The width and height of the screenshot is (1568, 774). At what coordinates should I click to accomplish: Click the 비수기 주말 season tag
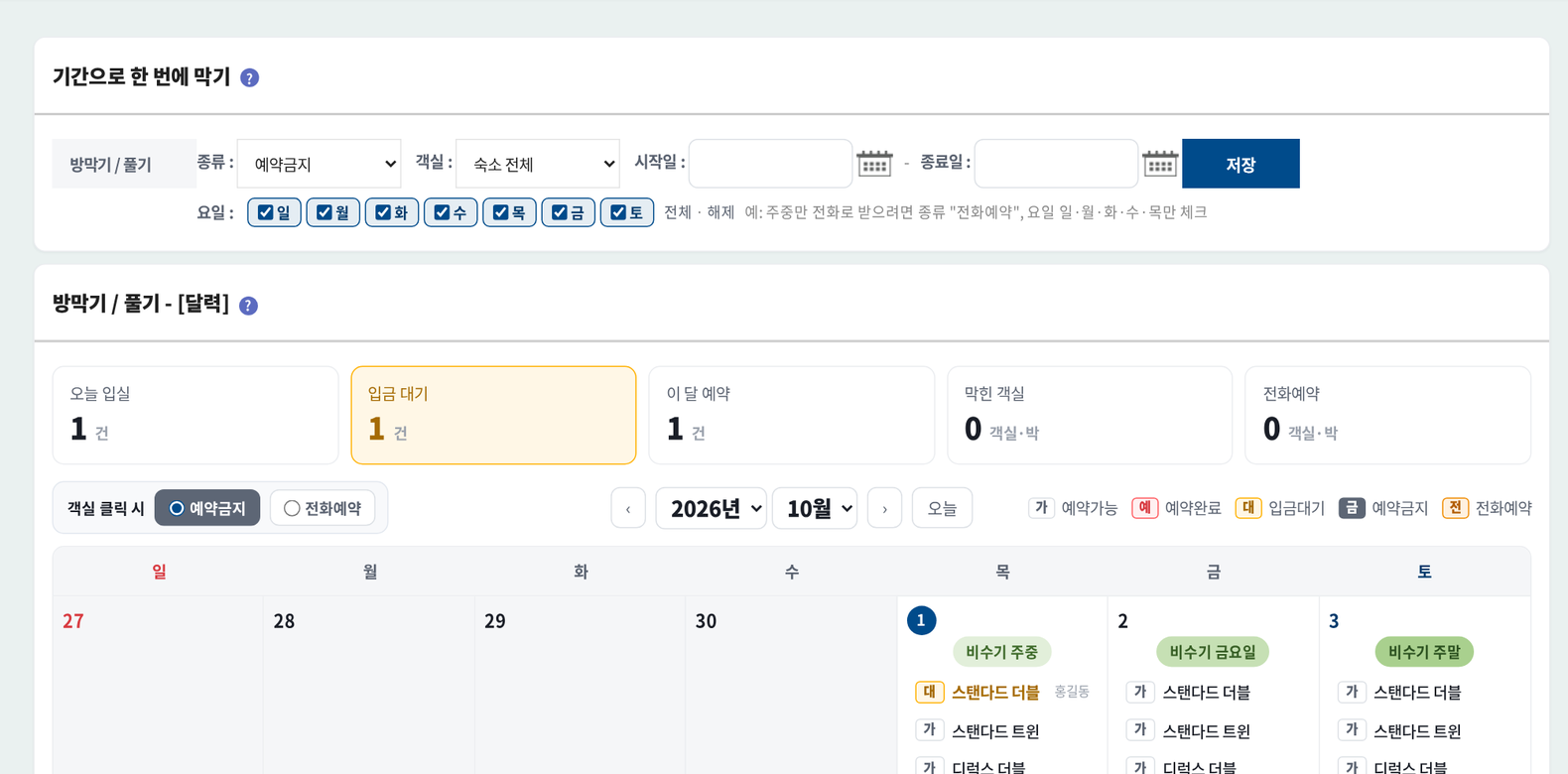(x=1424, y=652)
